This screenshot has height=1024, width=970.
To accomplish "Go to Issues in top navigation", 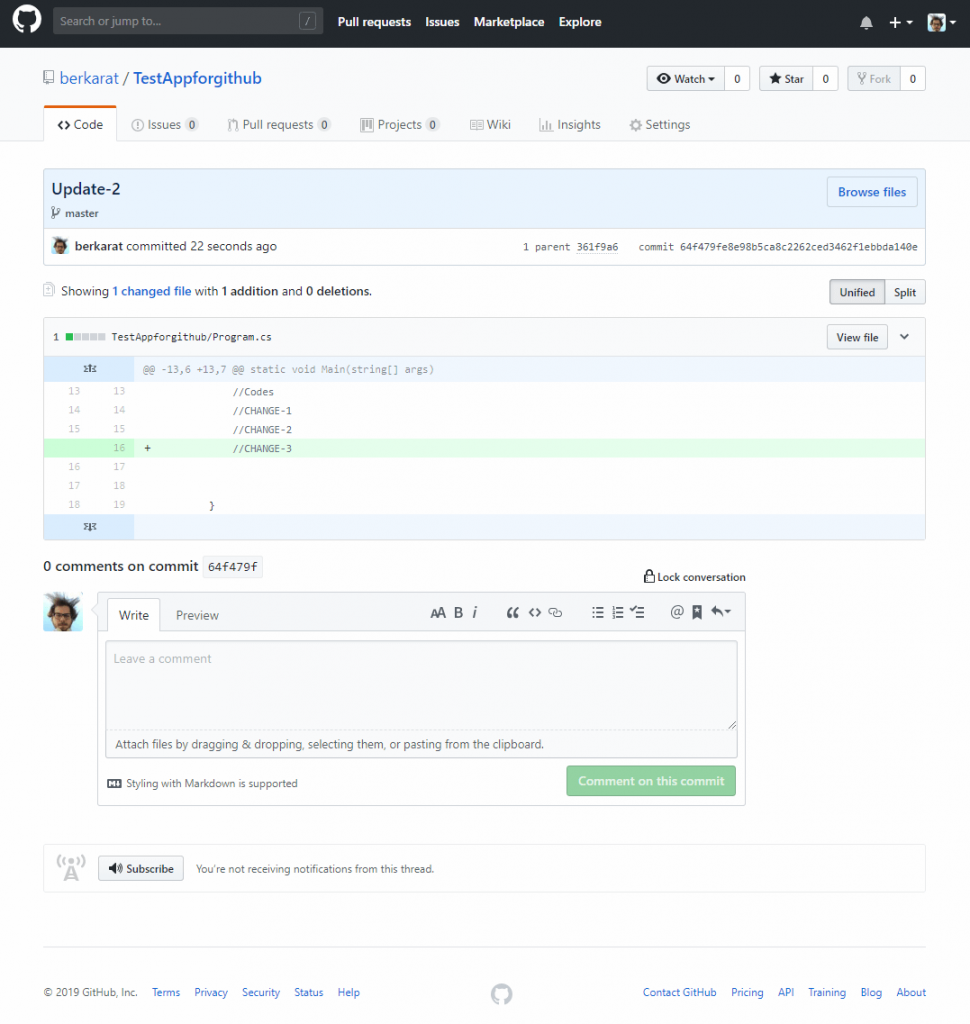I will coord(442,22).
